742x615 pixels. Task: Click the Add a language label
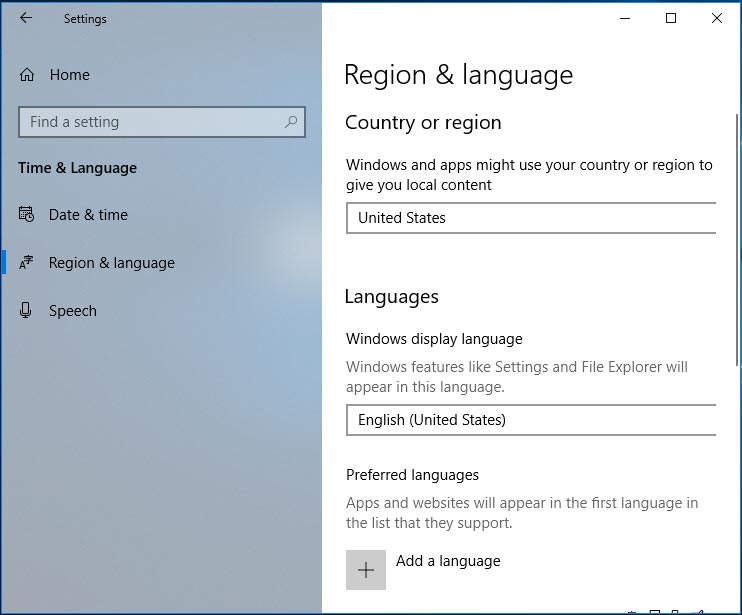tap(448, 561)
